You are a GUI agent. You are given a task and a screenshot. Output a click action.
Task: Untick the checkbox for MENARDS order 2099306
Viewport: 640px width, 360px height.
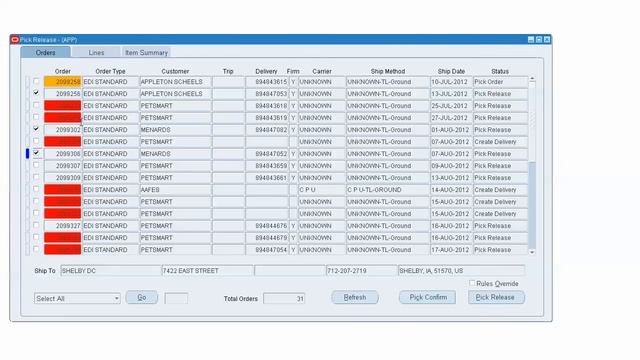point(36,153)
